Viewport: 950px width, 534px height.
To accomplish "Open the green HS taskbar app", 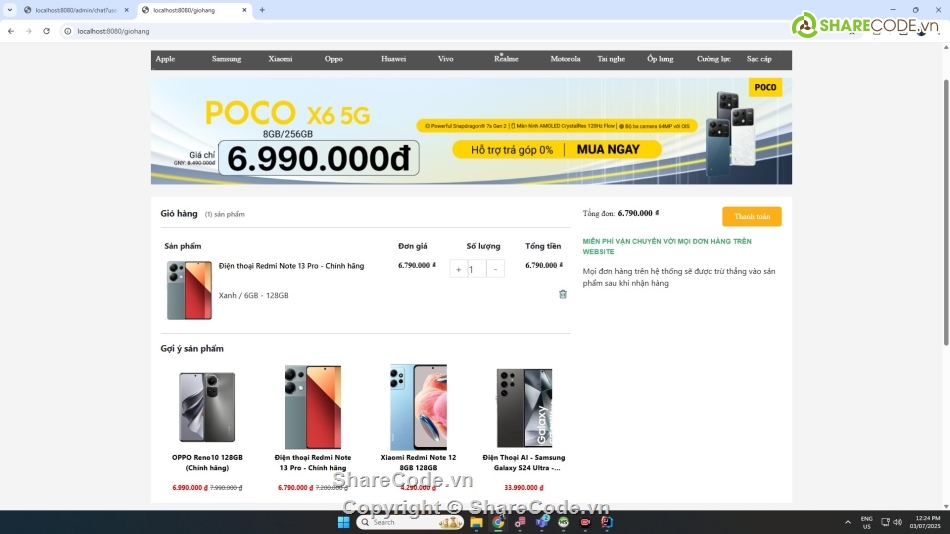I will pos(563,522).
